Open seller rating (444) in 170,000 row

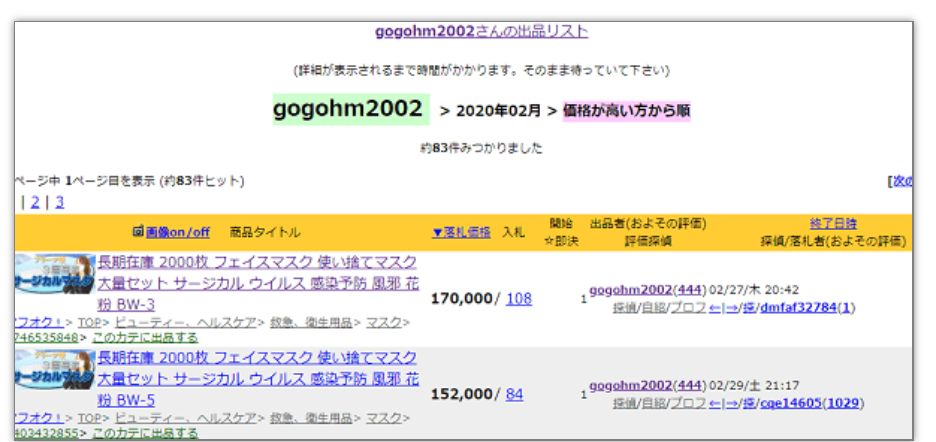click(x=689, y=290)
